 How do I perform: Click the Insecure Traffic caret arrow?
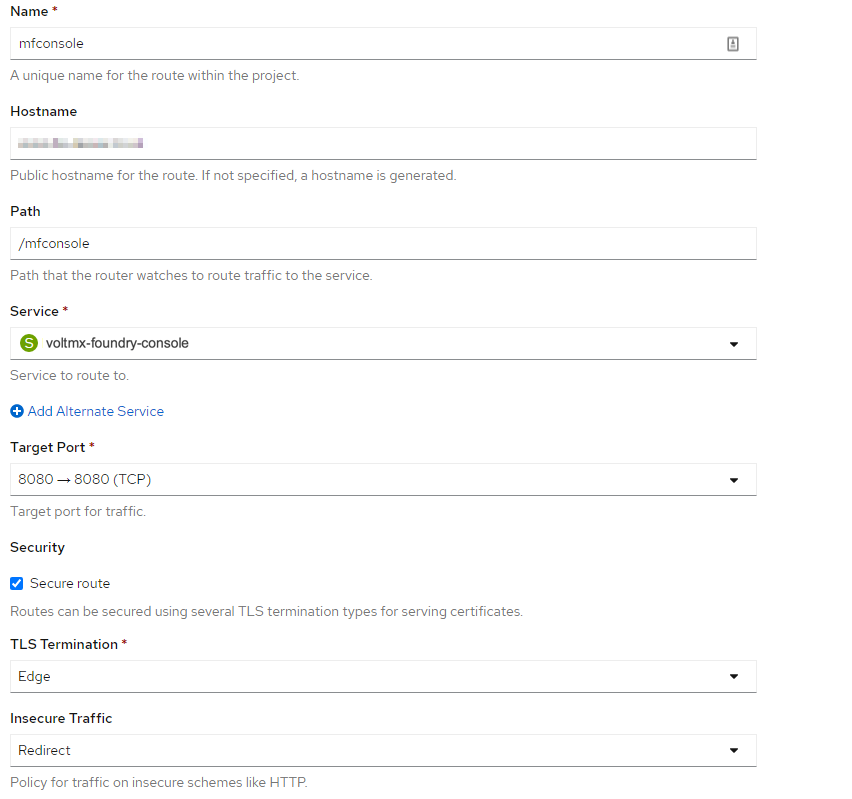pyautogui.click(x=734, y=751)
